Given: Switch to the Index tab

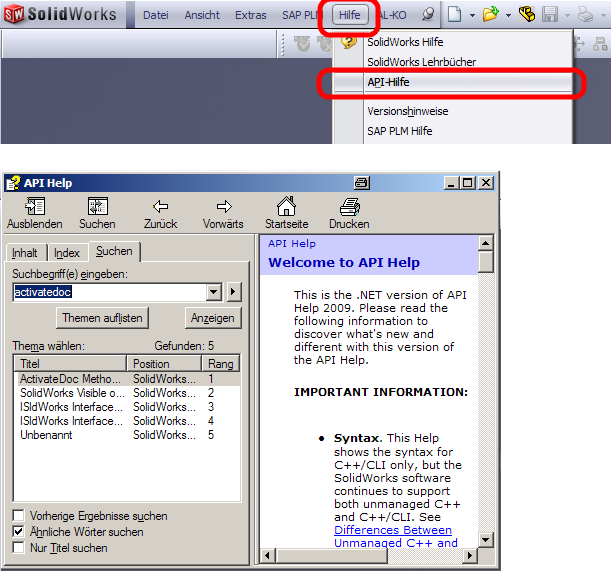Looking at the screenshot, I should click(x=67, y=253).
